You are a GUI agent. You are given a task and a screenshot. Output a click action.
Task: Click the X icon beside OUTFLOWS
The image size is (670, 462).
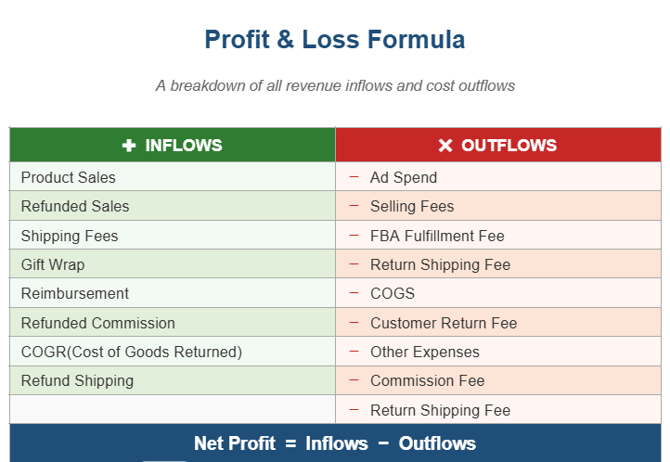coord(445,146)
